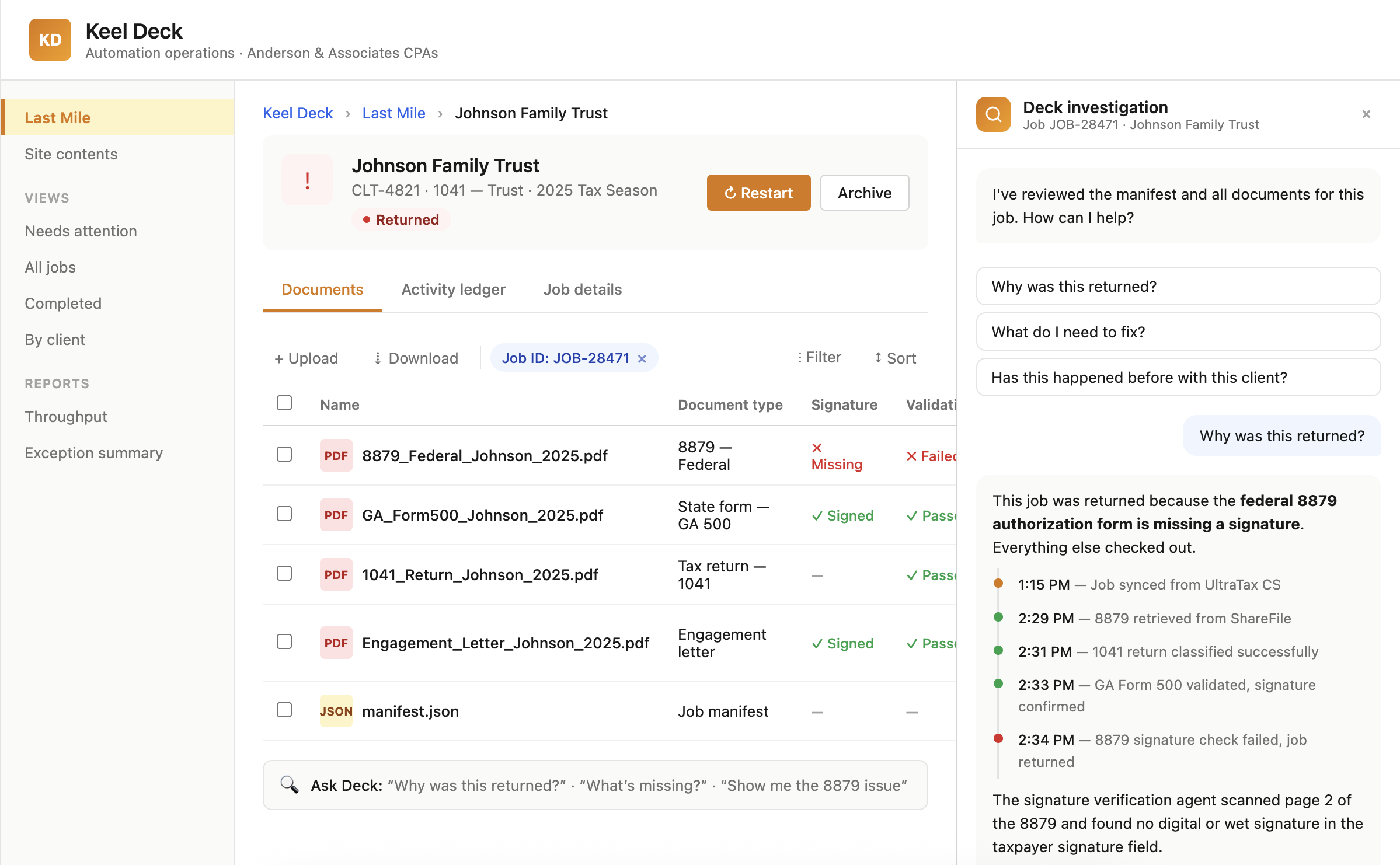The width and height of the screenshot is (1400, 865).
Task: Tick the Engagement_Letter_Johnson_2025.pdf checkbox
Action: [284, 642]
